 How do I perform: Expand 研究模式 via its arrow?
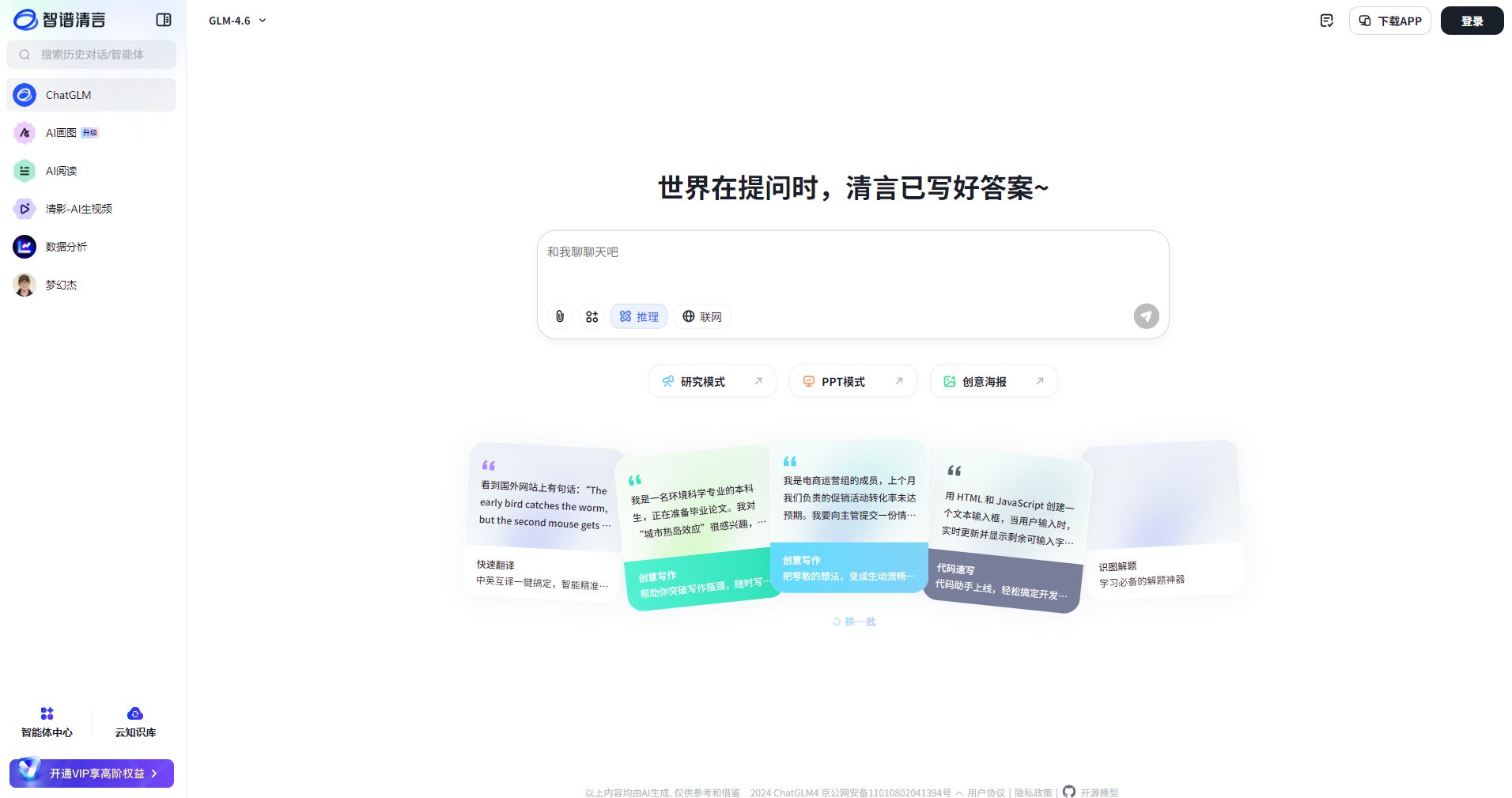pyautogui.click(x=760, y=380)
